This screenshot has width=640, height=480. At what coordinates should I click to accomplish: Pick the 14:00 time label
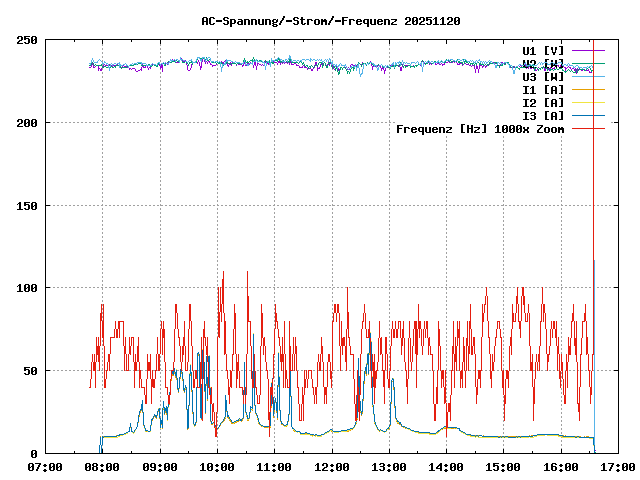pyautogui.click(x=446, y=467)
